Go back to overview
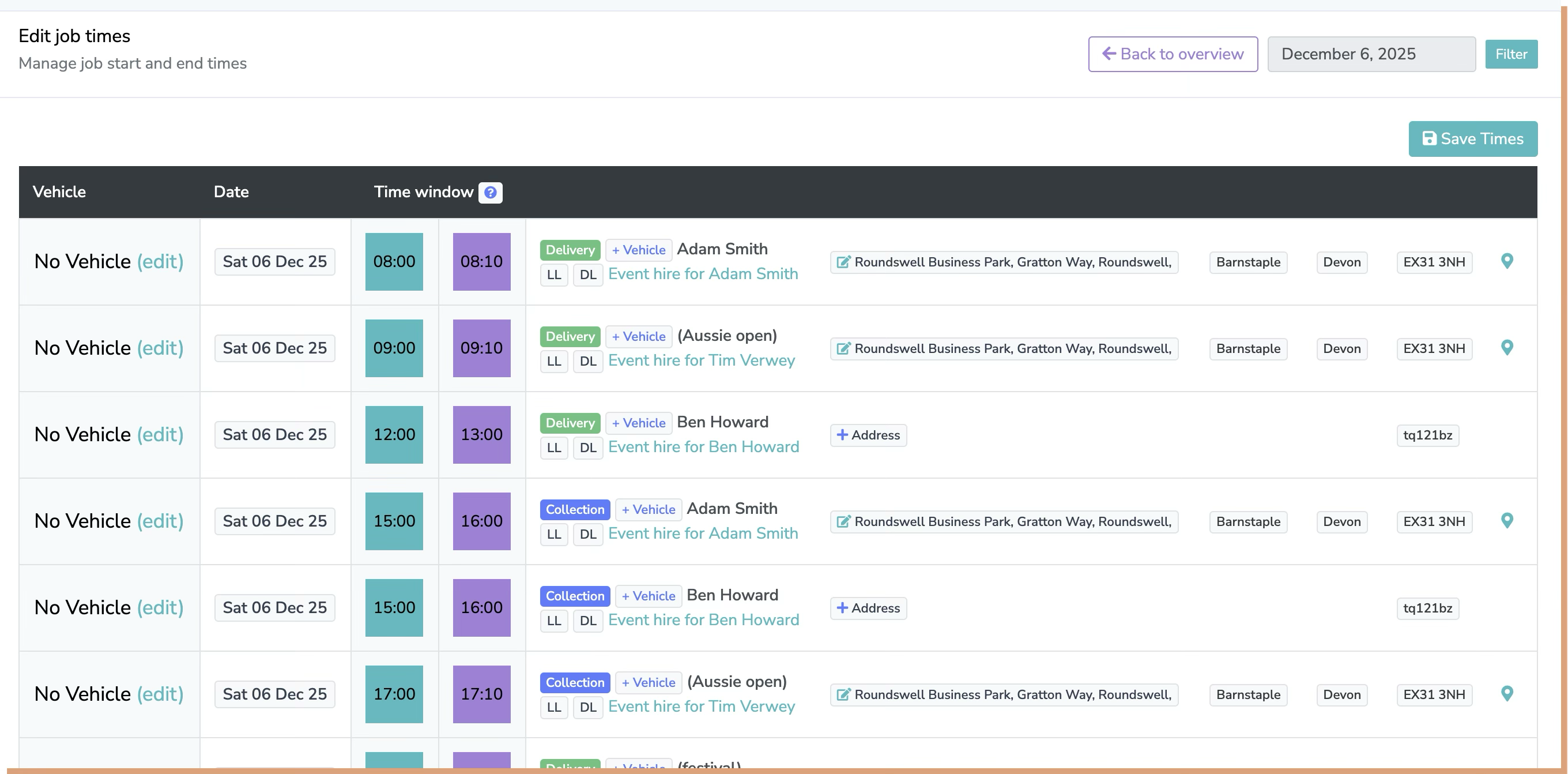Viewport: 1568px width, 774px height. (1173, 54)
